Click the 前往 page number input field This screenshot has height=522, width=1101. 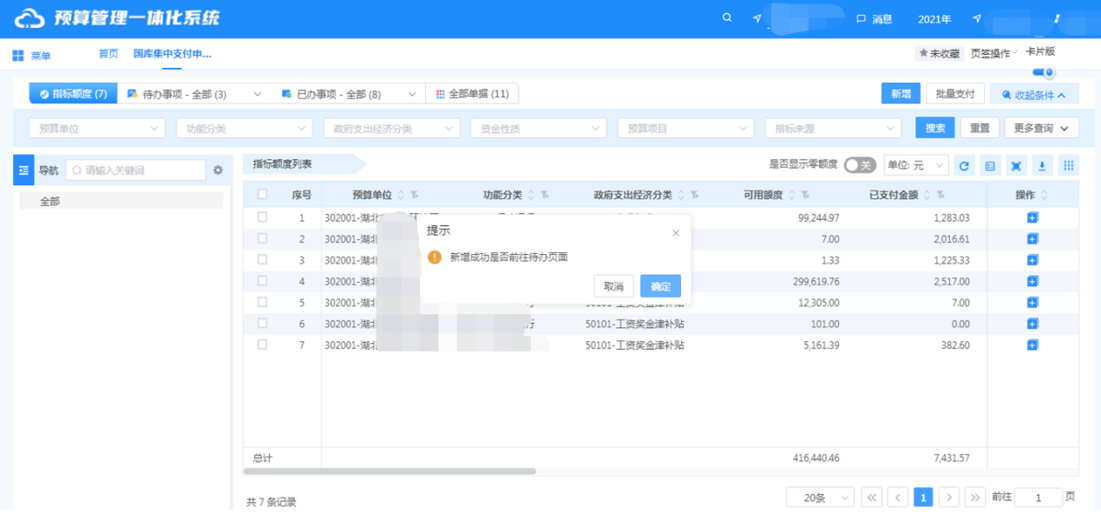point(1039,497)
